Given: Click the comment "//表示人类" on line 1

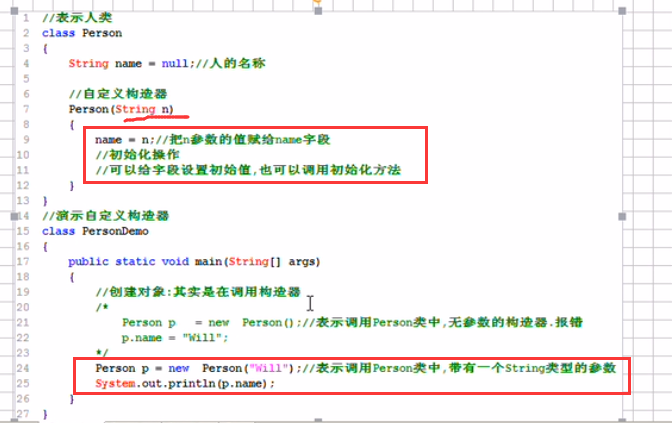Looking at the screenshot, I should coord(77,18).
